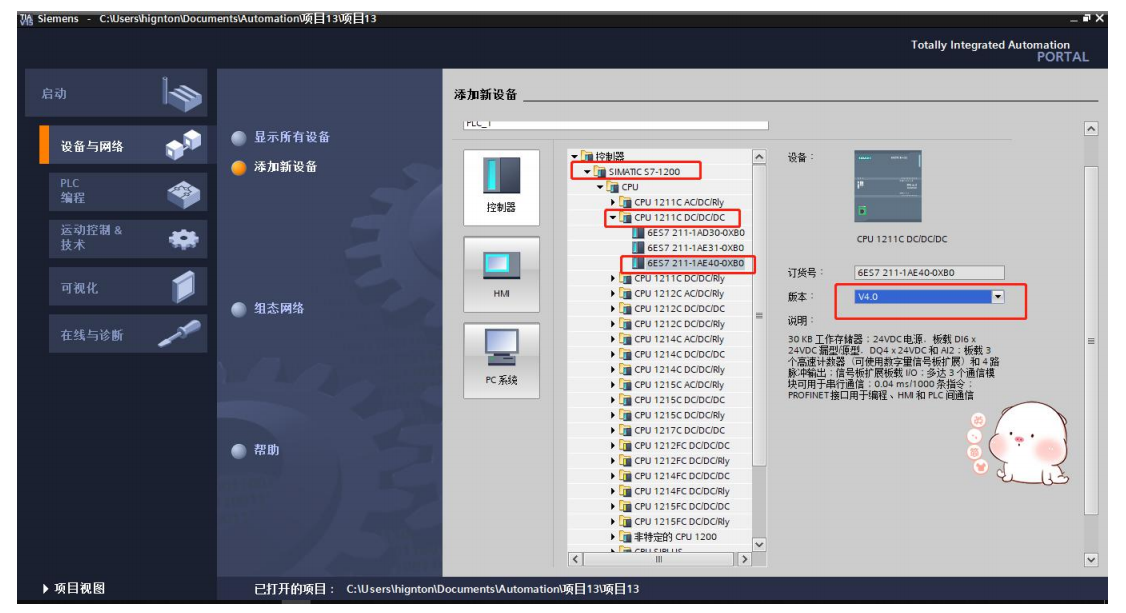
Task: Collapse the SIMATIC S7-1200 tree node
Action: (x=588, y=172)
